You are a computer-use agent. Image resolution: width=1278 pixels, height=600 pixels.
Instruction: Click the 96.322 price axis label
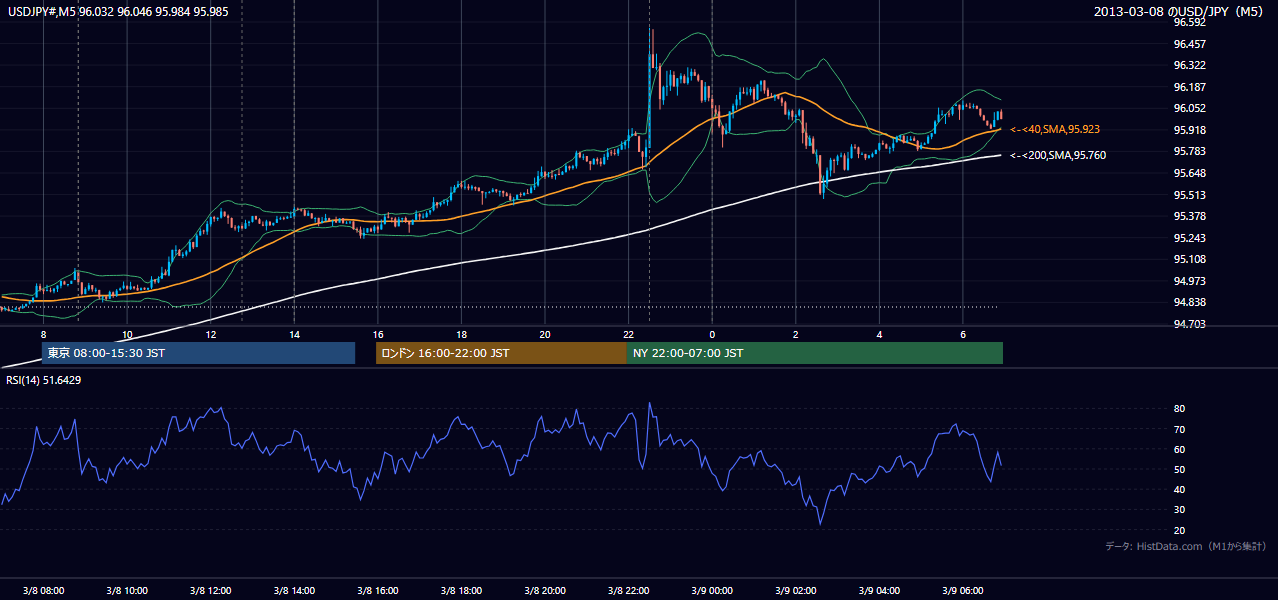(x=1188, y=65)
